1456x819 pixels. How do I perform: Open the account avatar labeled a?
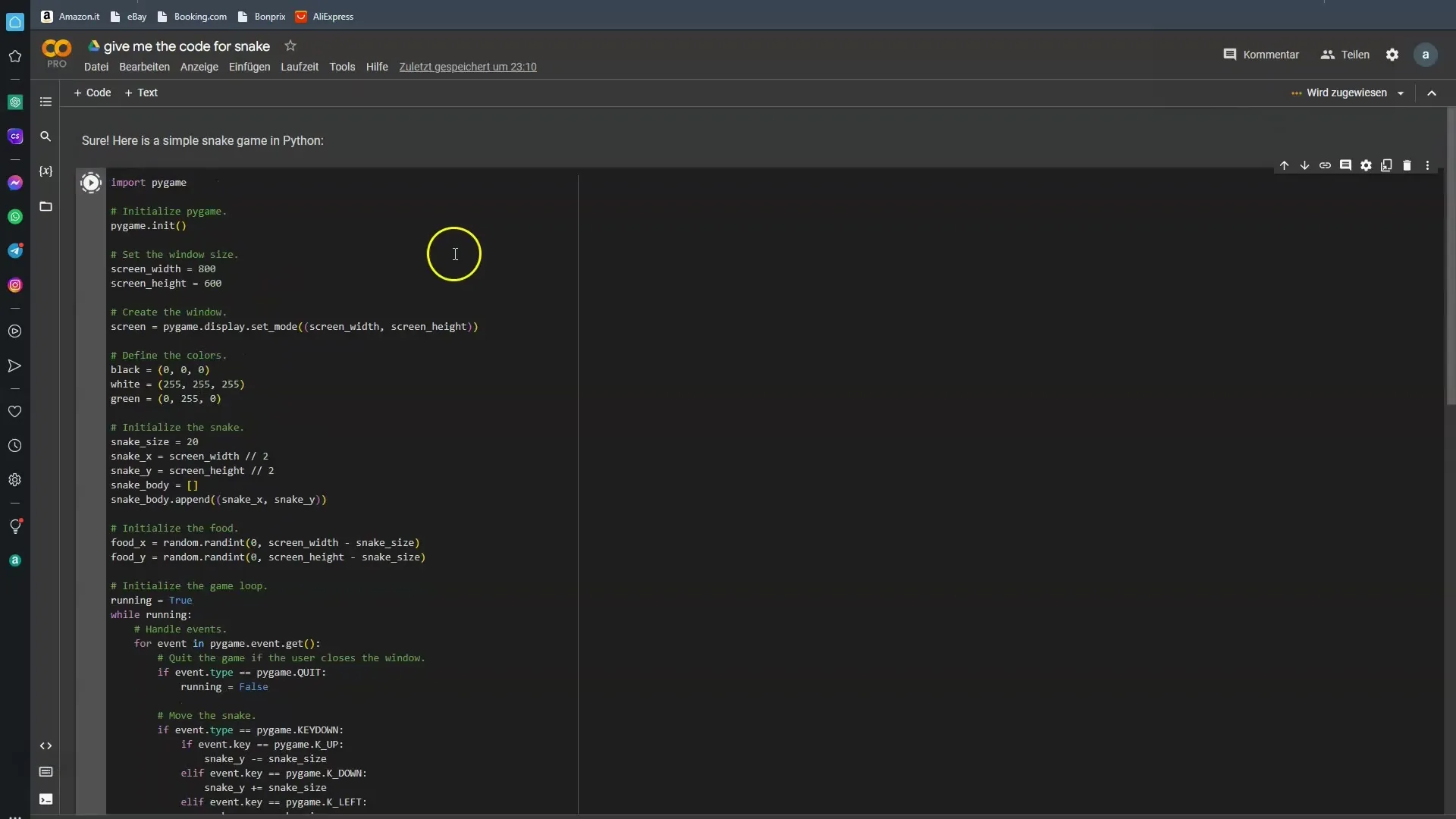pos(1426,55)
